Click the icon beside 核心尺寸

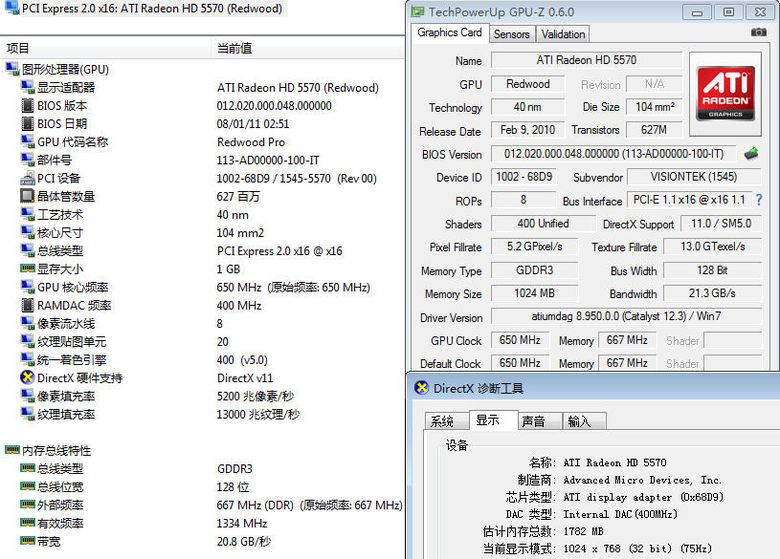pyautogui.click(x=27, y=232)
